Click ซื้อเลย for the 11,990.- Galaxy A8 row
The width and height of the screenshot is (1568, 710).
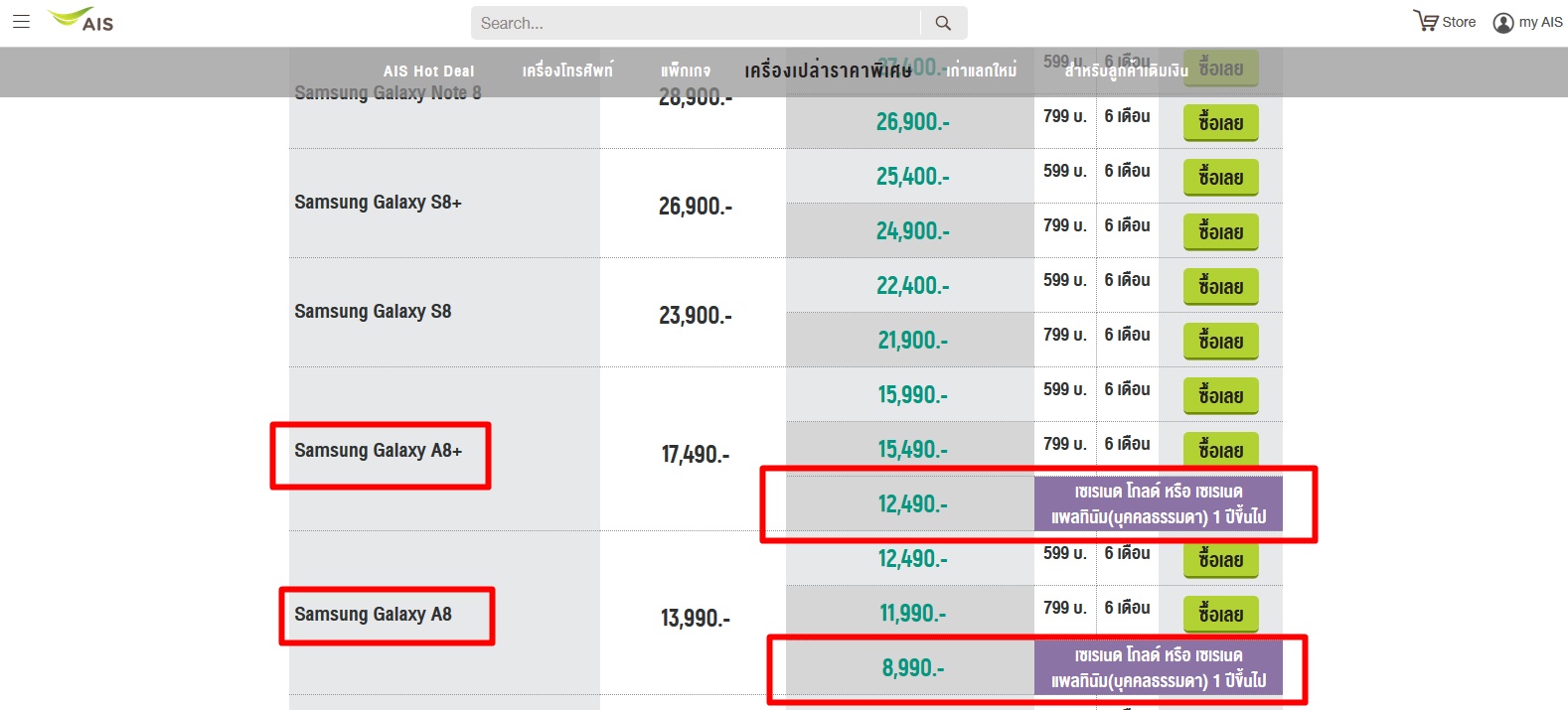coord(1220,615)
